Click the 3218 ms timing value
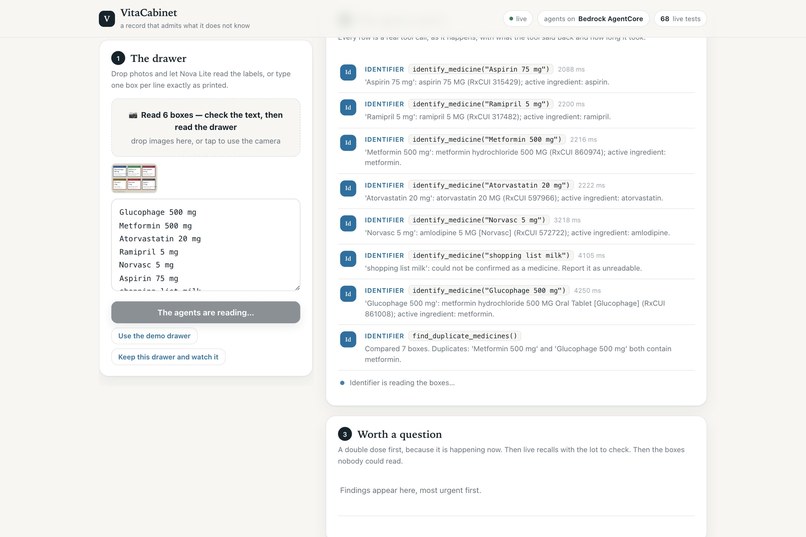This screenshot has height=537, width=806. click(x=567, y=220)
